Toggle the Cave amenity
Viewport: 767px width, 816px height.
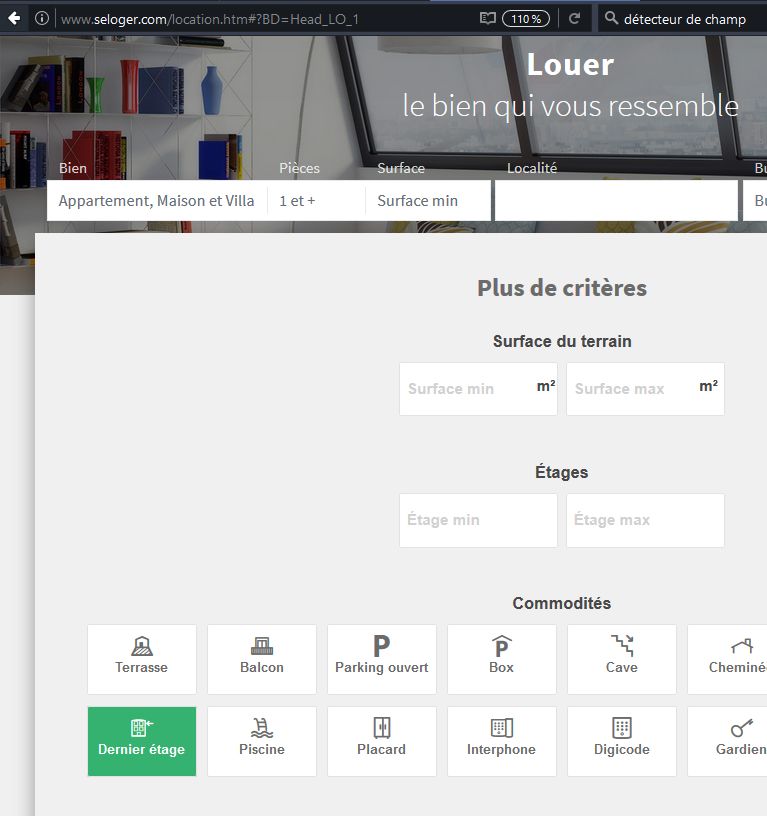(x=622, y=659)
